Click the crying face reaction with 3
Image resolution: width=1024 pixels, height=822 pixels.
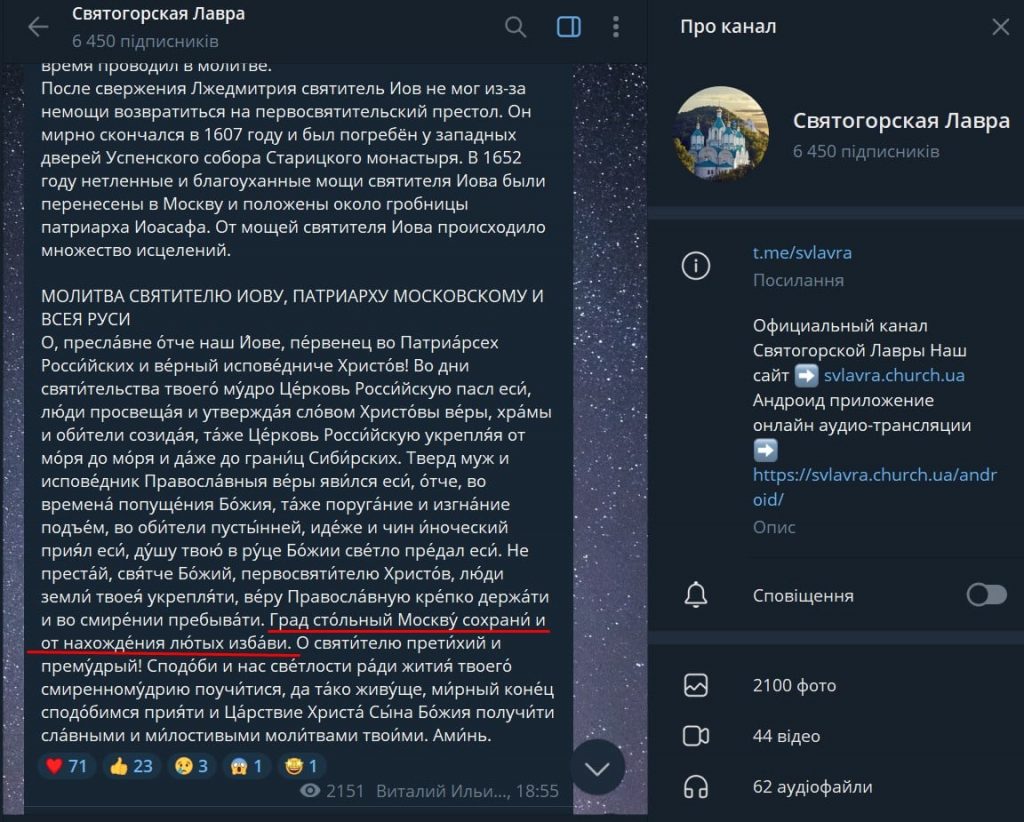191,766
